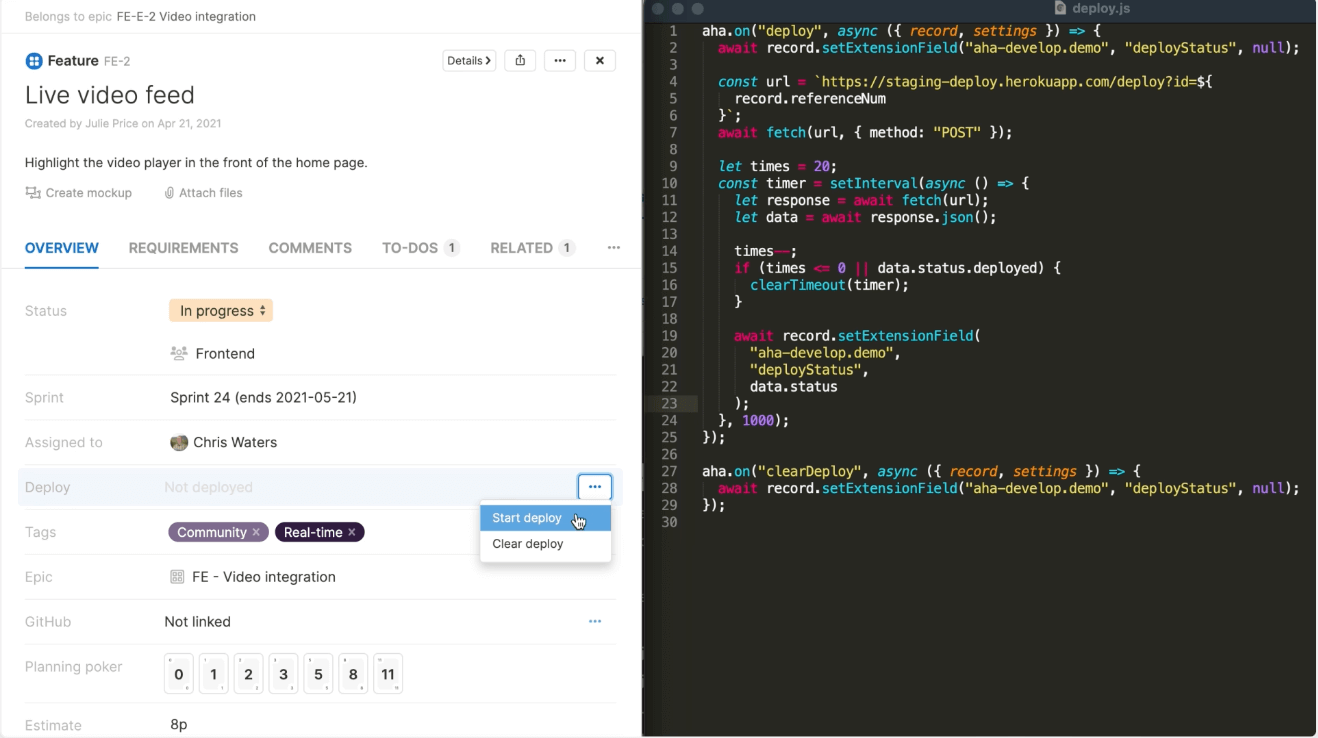Pick planning poker card 3
1318x738 pixels.
pos(284,674)
